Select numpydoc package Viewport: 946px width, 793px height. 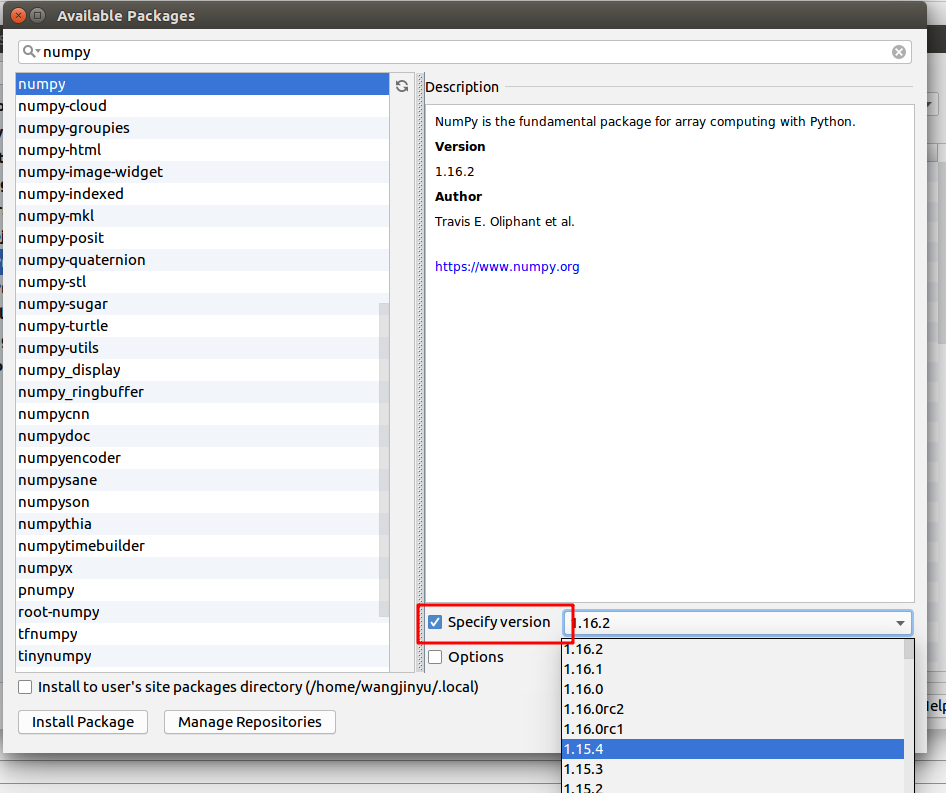(203, 436)
